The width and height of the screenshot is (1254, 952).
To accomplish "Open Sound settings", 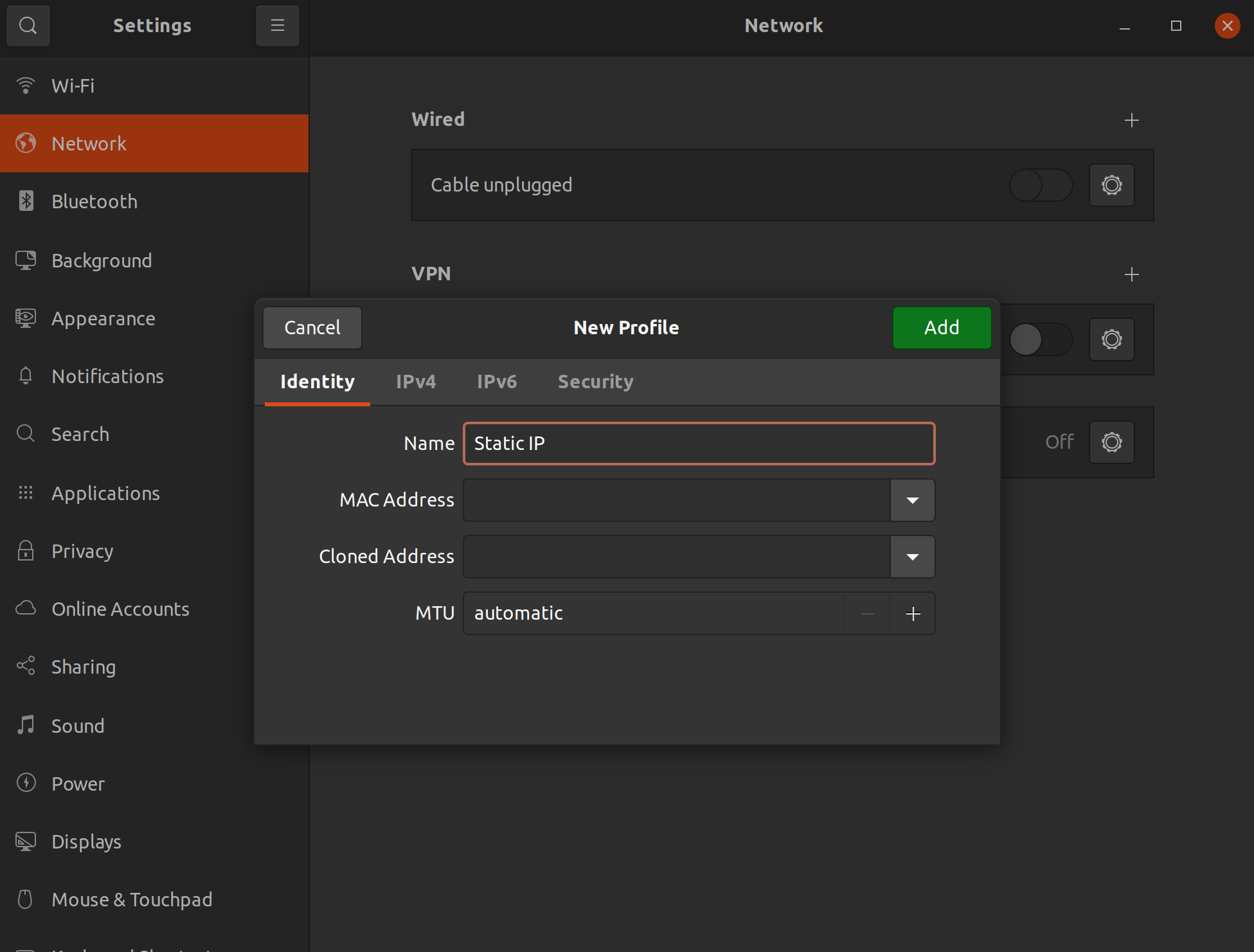I will coord(127,726).
